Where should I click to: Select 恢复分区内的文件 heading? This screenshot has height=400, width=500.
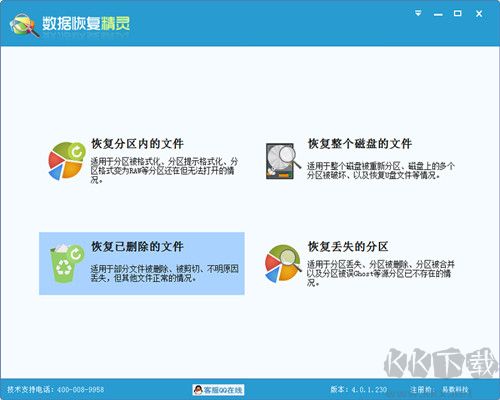pos(137,144)
